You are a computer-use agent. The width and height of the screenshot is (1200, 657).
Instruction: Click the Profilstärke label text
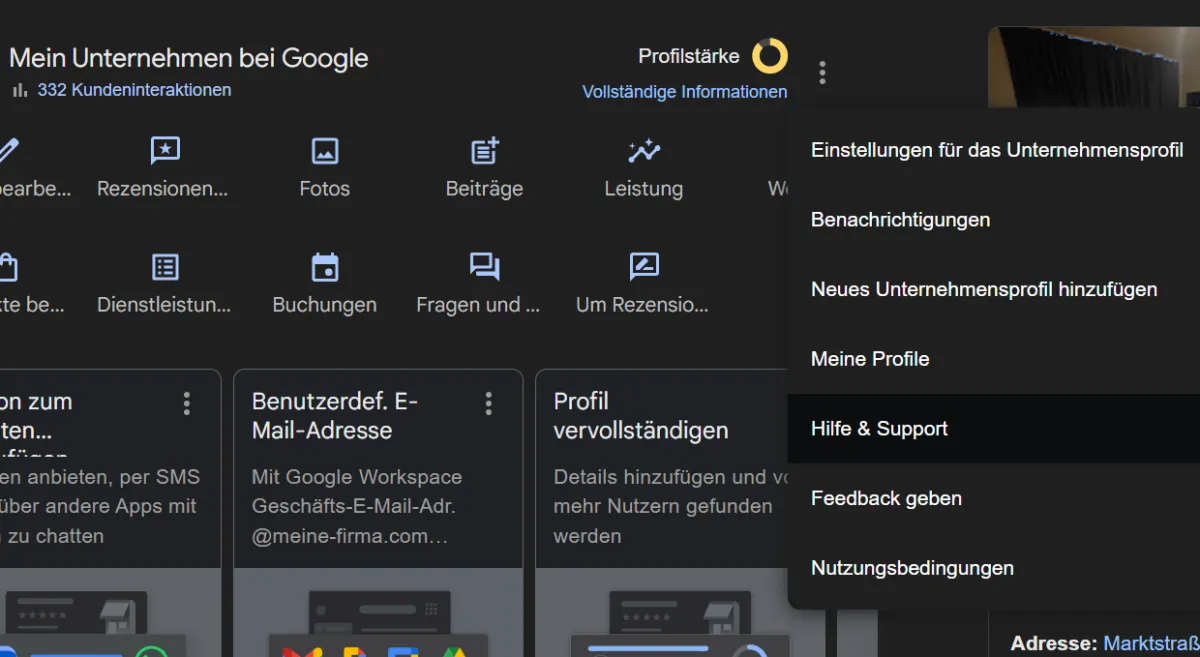689,56
